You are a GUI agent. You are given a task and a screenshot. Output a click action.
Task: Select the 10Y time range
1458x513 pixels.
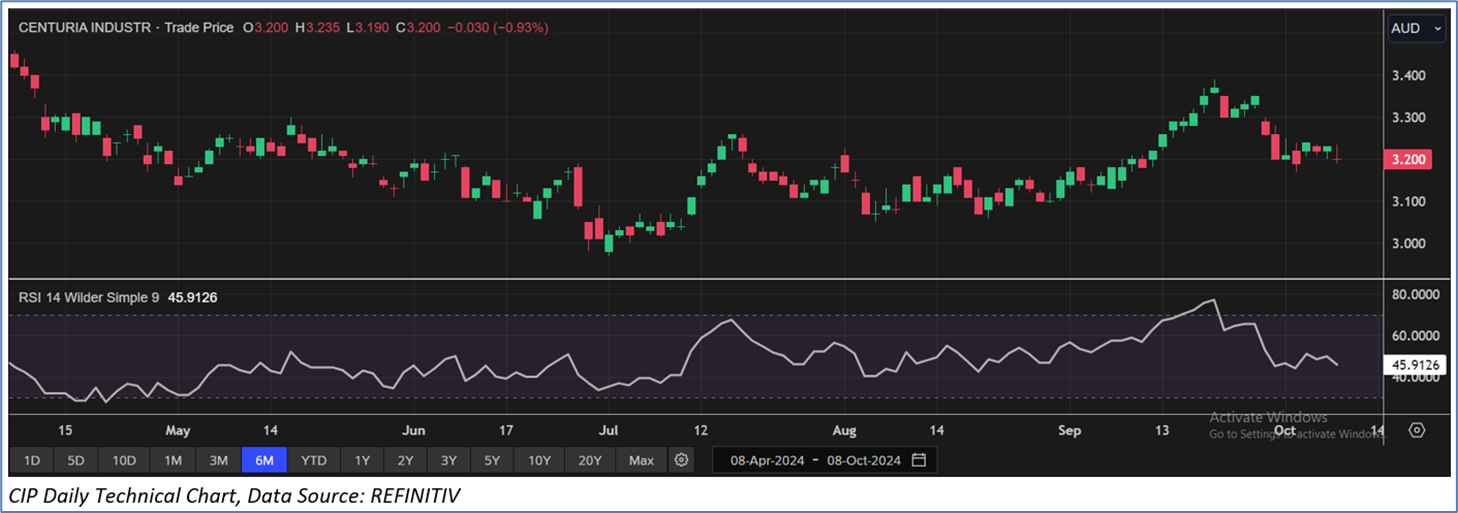click(539, 460)
